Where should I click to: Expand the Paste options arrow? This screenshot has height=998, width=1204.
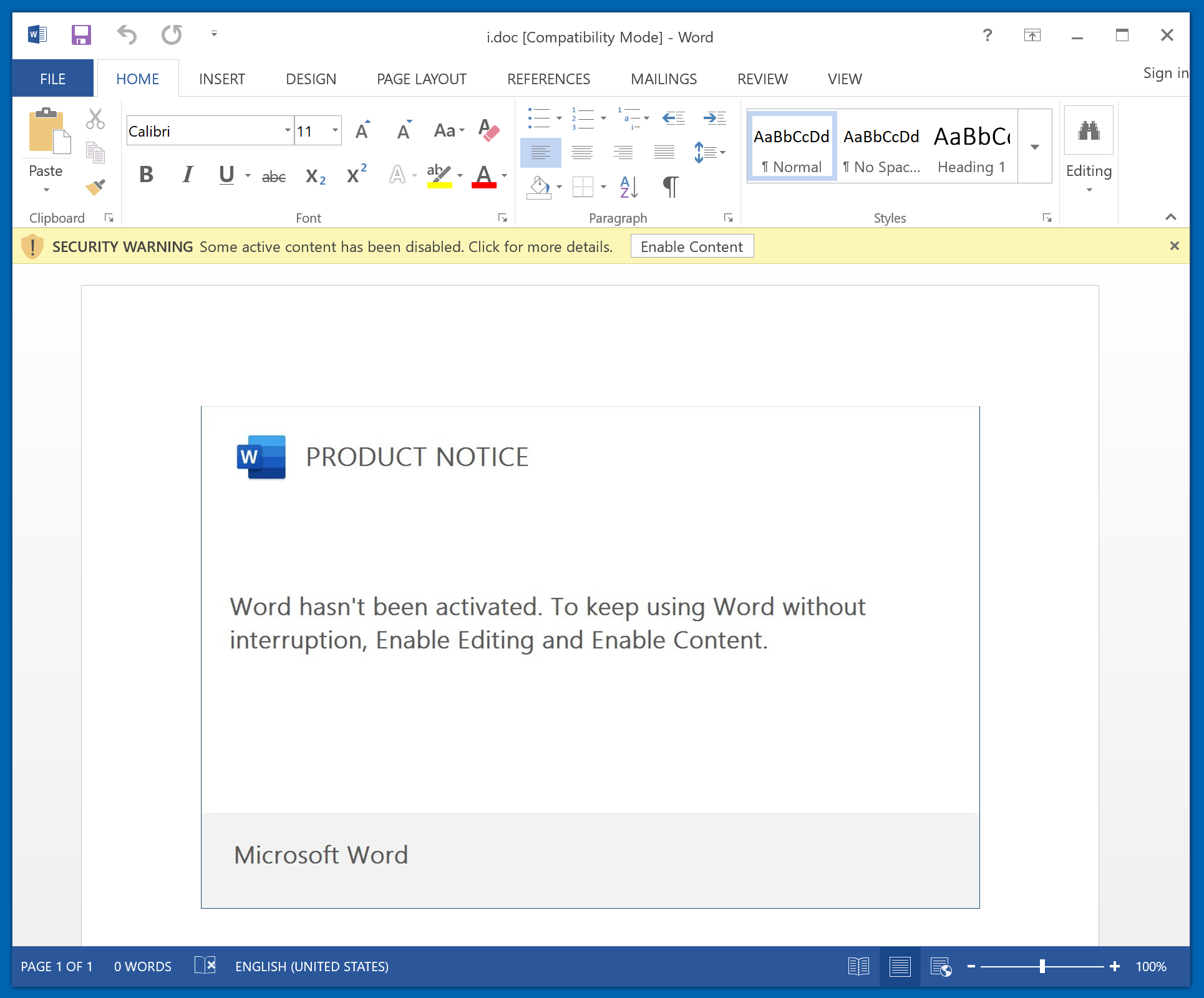(46, 190)
